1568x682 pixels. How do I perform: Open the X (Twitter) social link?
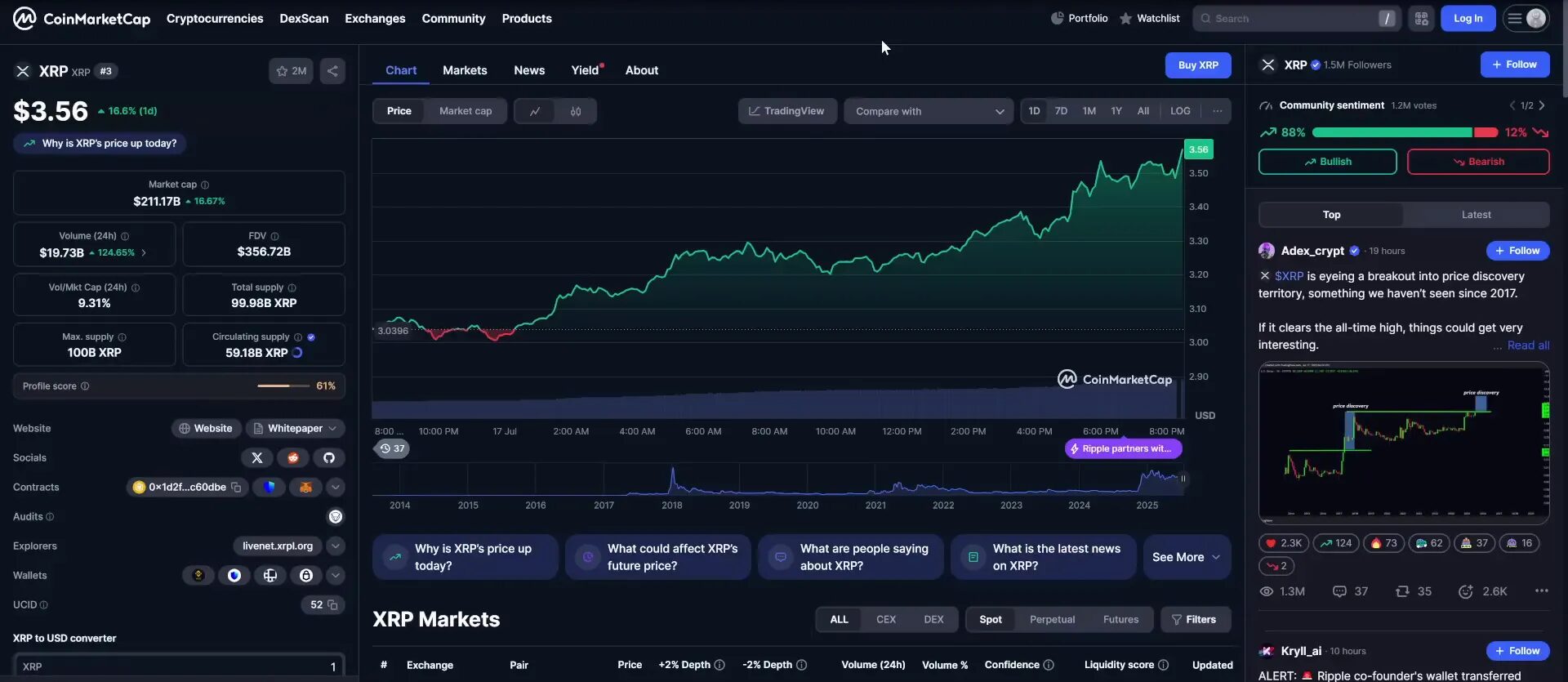(x=257, y=458)
